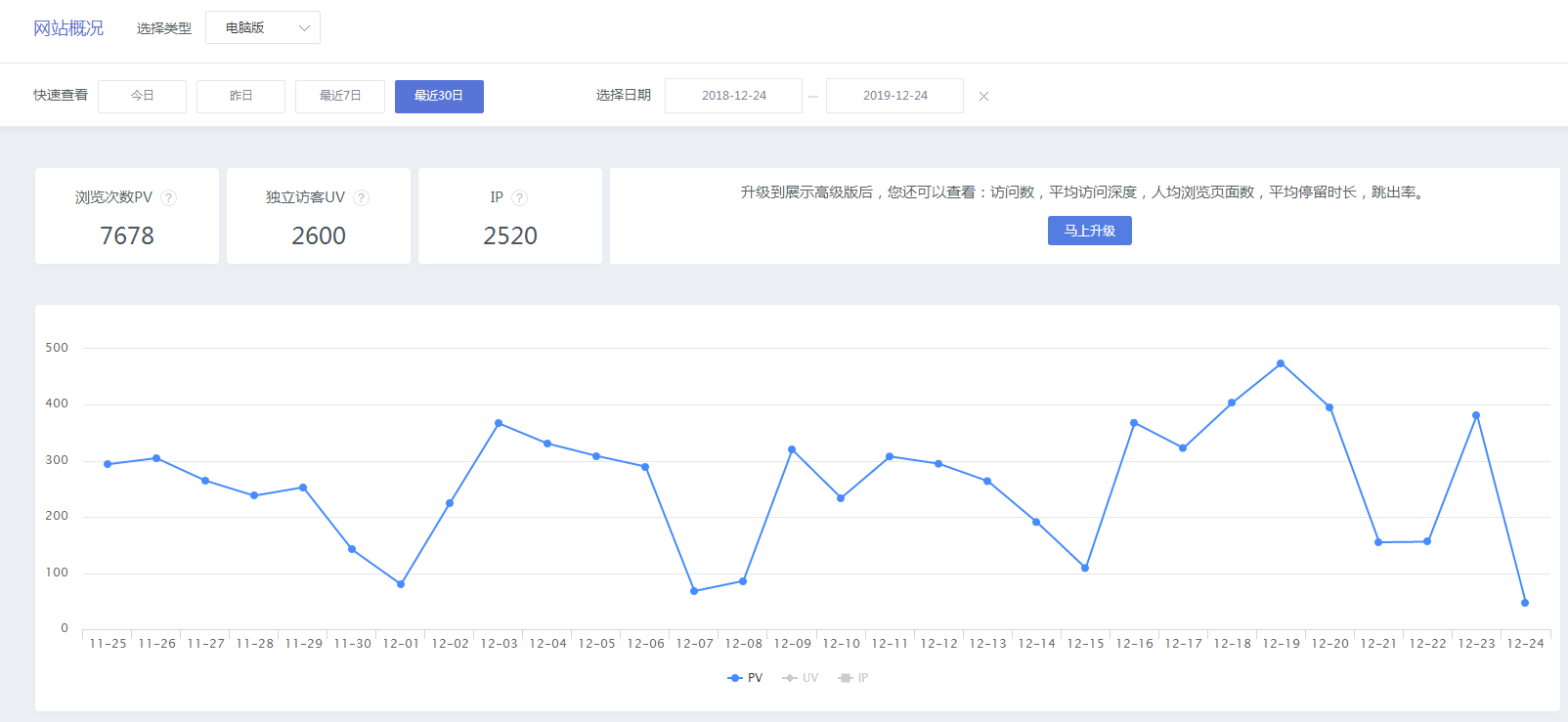The image size is (1568, 722).
Task: Click the 独立访客UV value 2600
Action: (319, 235)
